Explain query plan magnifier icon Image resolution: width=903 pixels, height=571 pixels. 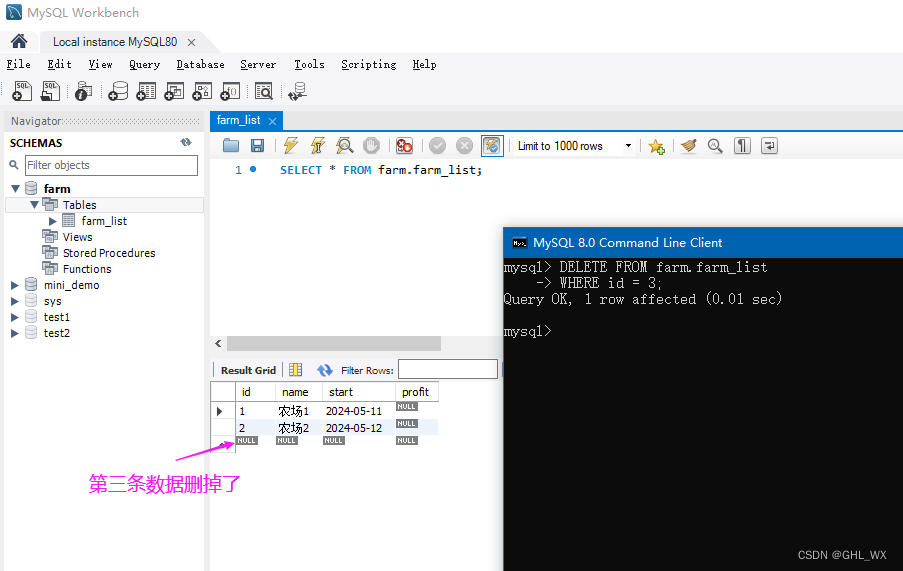pyautogui.click(x=344, y=146)
